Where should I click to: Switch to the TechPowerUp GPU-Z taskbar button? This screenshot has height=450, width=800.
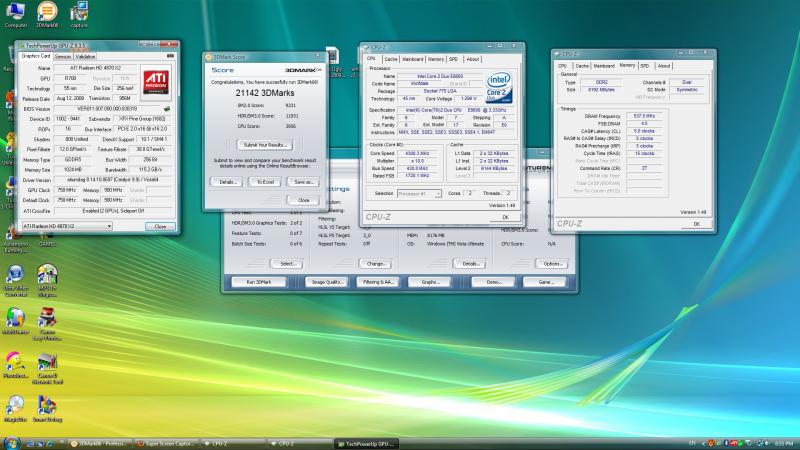[366, 444]
